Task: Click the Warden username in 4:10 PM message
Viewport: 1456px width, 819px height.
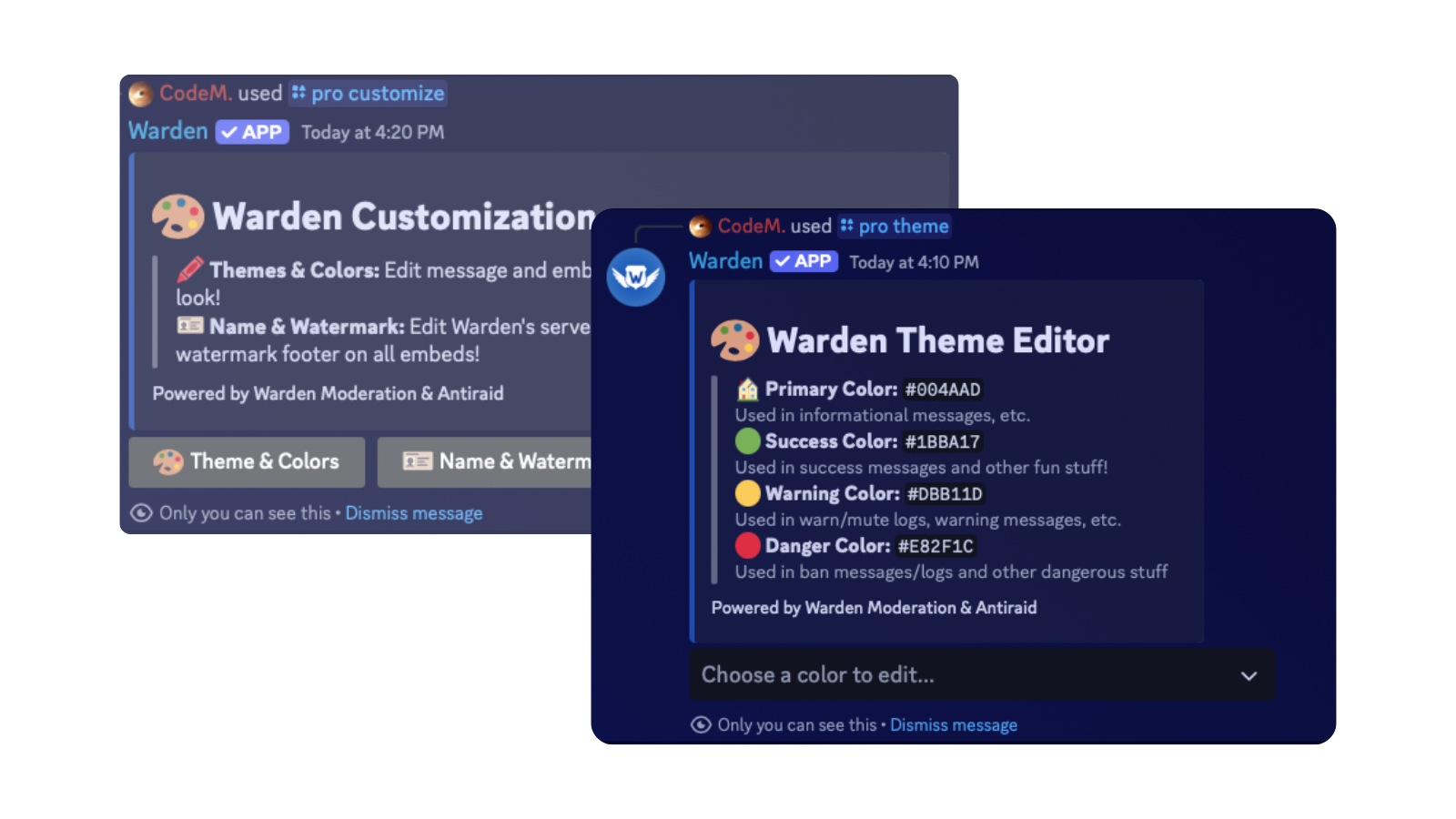Action: (x=725, y=261)
